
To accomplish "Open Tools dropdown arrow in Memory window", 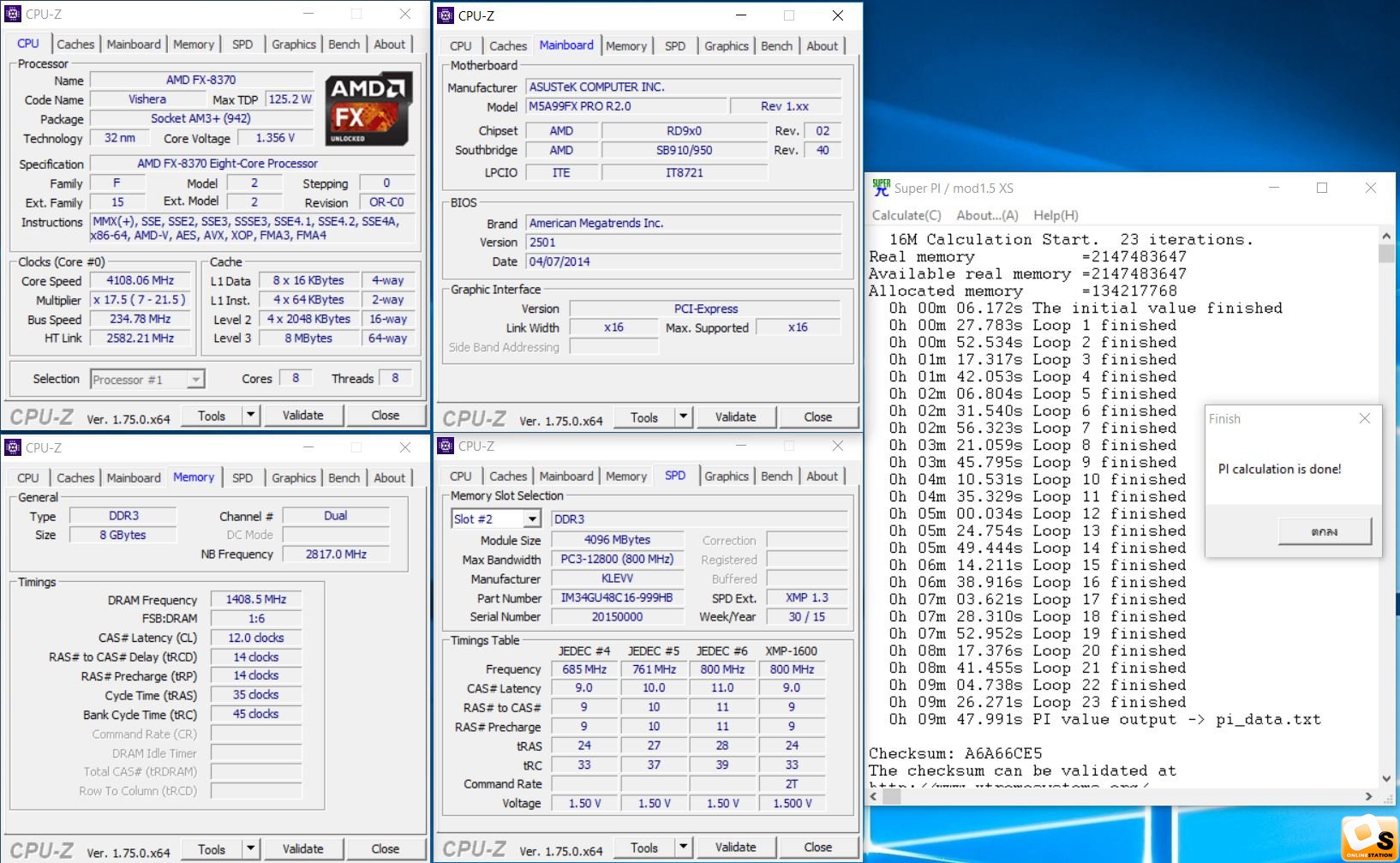I will [x=250, y=849].
